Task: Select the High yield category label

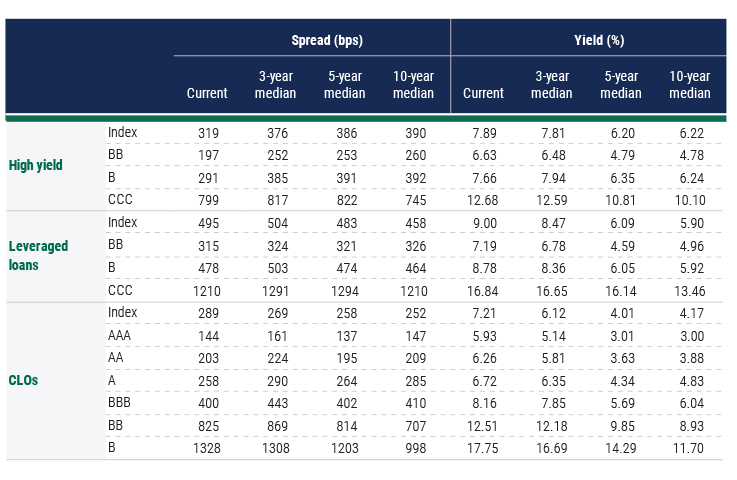Action: 36,166
